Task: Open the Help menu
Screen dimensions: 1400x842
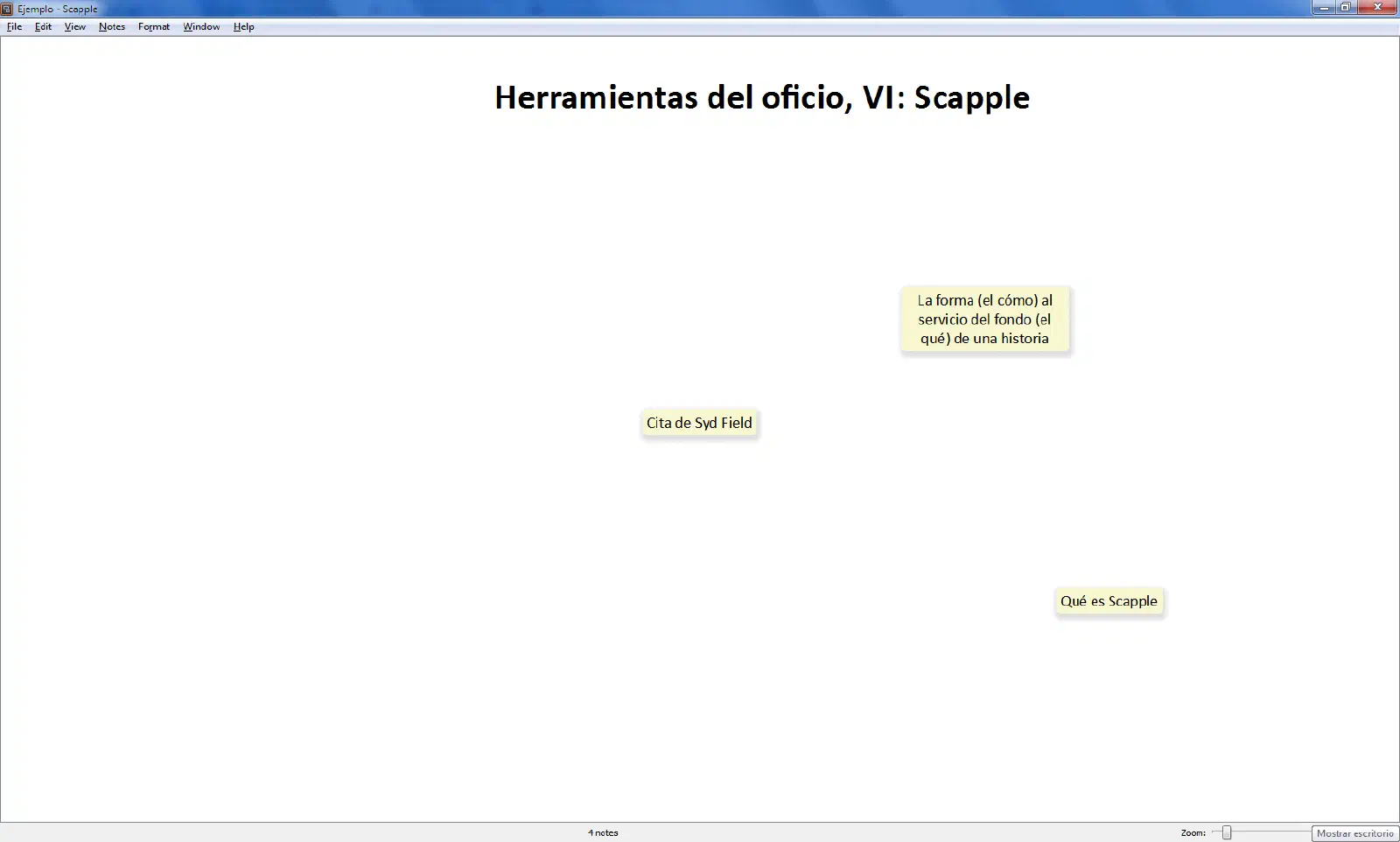Action: (x=243, y=26)
